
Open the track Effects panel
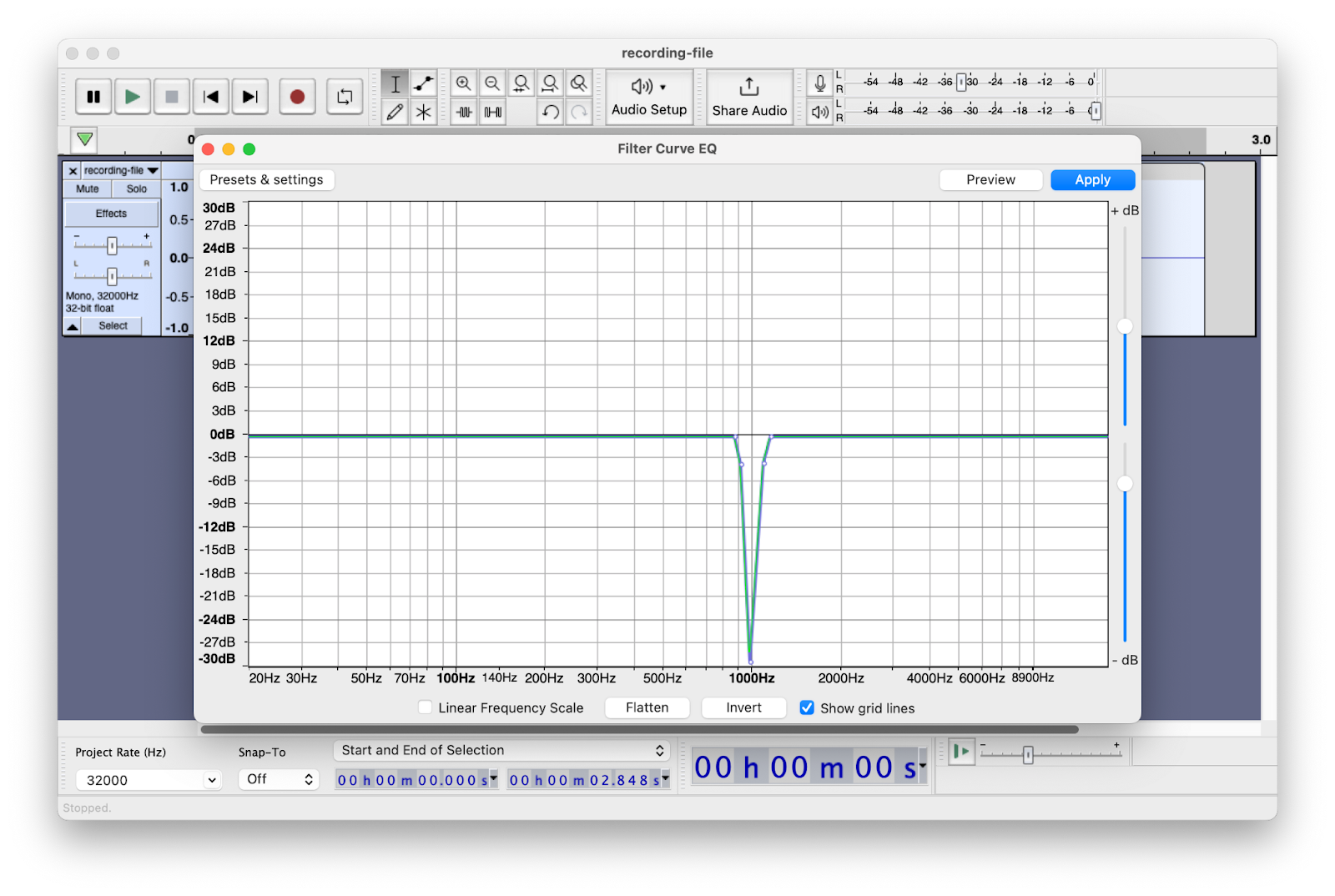click(x=111, y=214)
